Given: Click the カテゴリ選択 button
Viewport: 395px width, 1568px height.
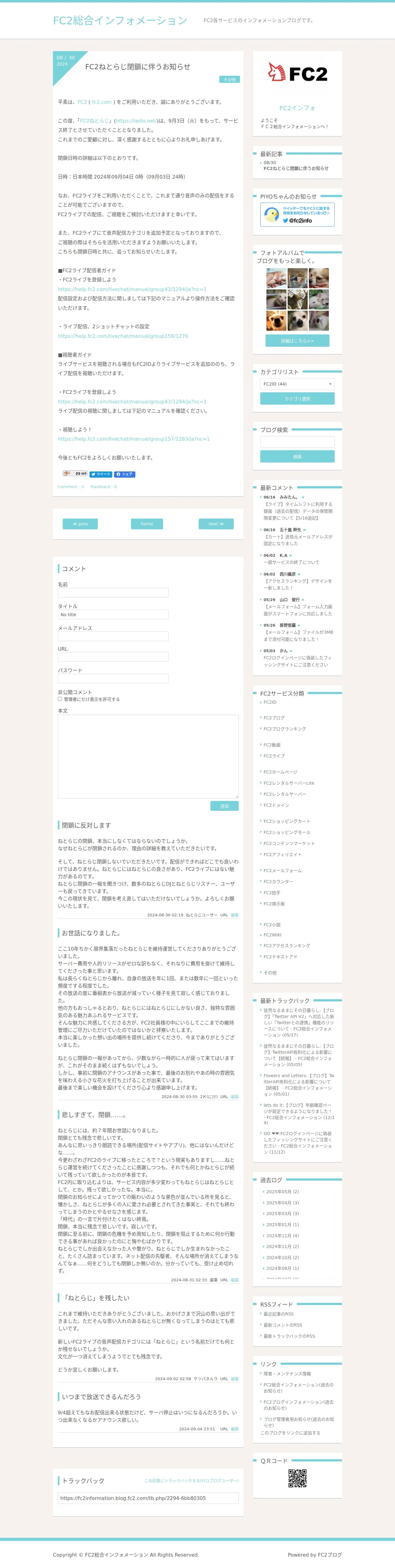Looking at the screenshot, I should tap(297, 399).
